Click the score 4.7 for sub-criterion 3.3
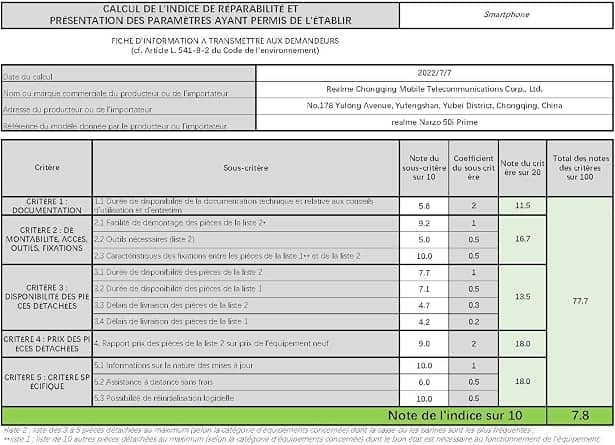615x445 pixels. click(x=424, y=305)
